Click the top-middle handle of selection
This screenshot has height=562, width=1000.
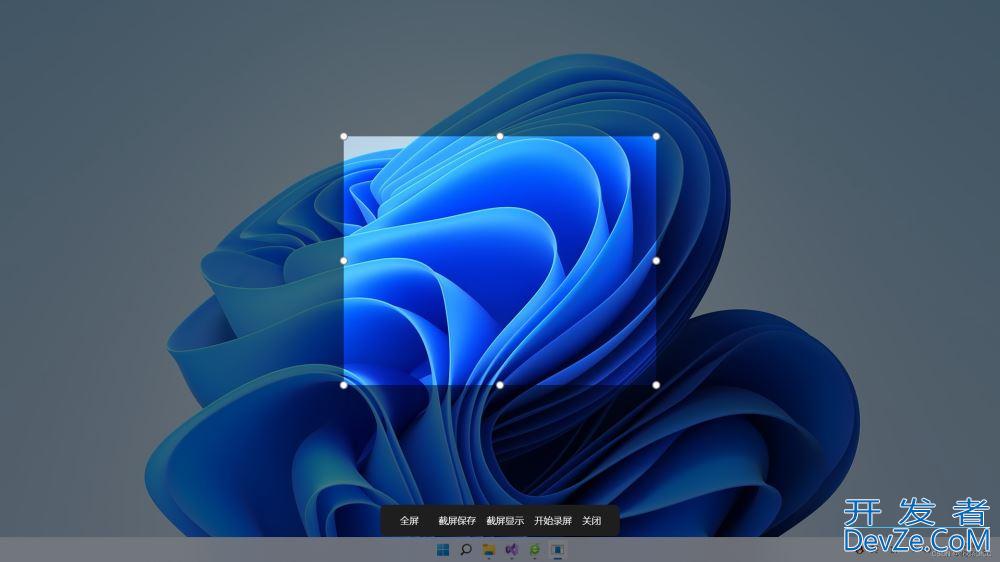500,137
